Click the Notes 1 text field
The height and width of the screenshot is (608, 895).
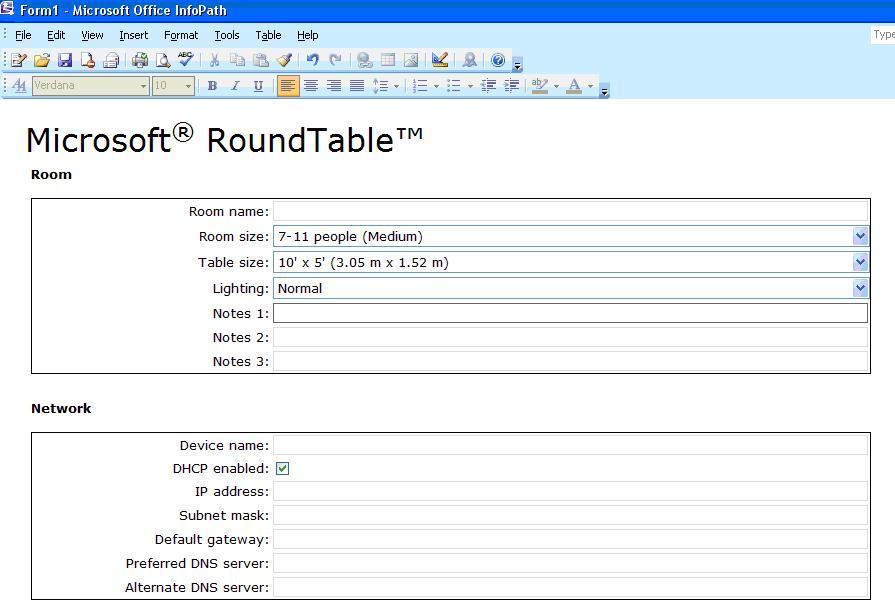[570, 313]
